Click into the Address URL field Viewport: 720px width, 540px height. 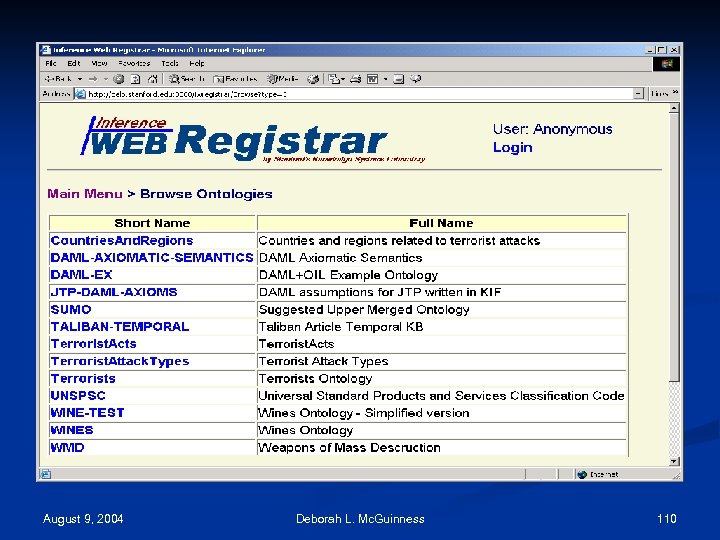coord(360,94)
